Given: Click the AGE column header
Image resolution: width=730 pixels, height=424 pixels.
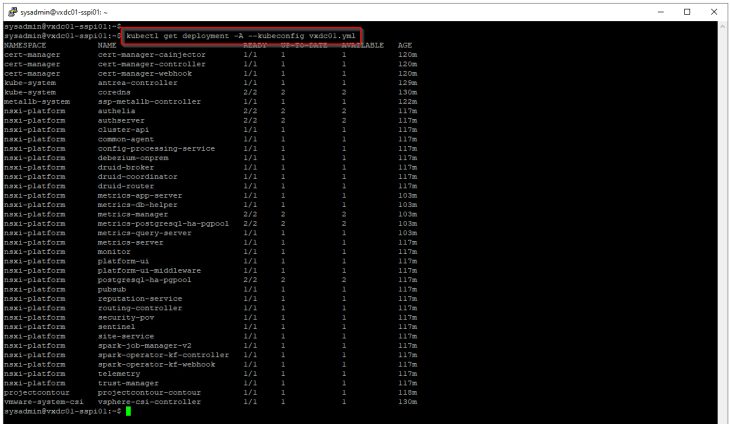Looking at the screenshot, I should coord(404,45).
